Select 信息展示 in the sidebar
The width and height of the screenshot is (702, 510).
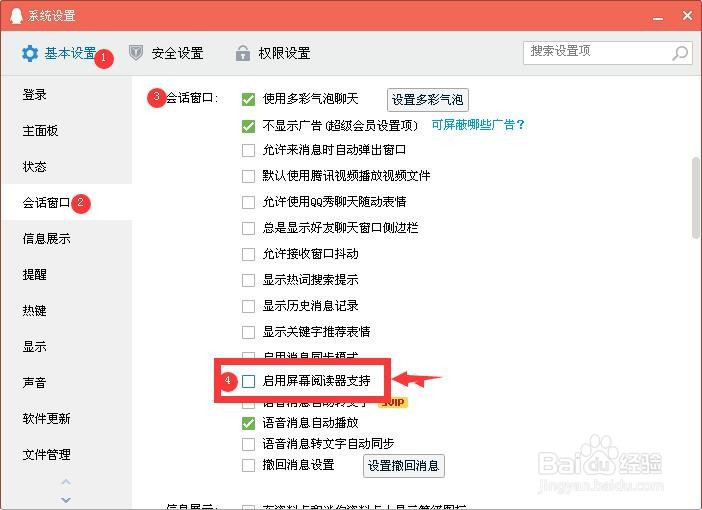(x=47, y=238)
